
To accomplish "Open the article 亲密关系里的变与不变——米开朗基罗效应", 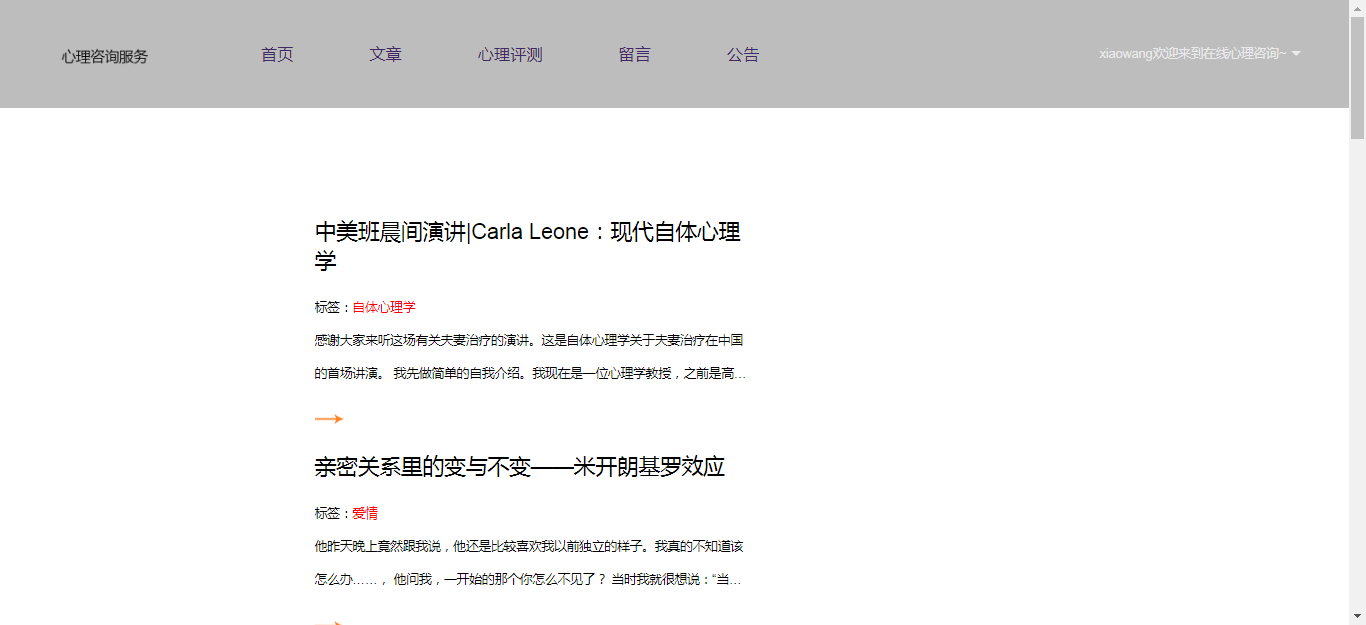I will pos(519,467).
